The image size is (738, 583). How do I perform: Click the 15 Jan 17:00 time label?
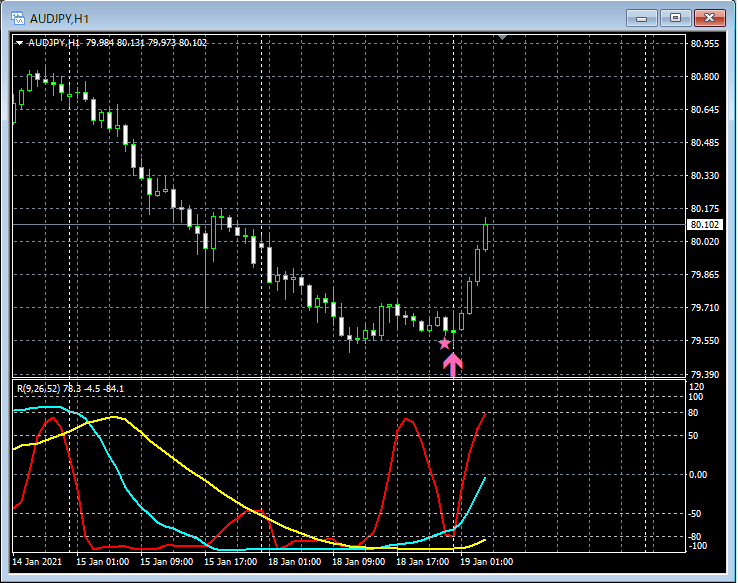231,562
